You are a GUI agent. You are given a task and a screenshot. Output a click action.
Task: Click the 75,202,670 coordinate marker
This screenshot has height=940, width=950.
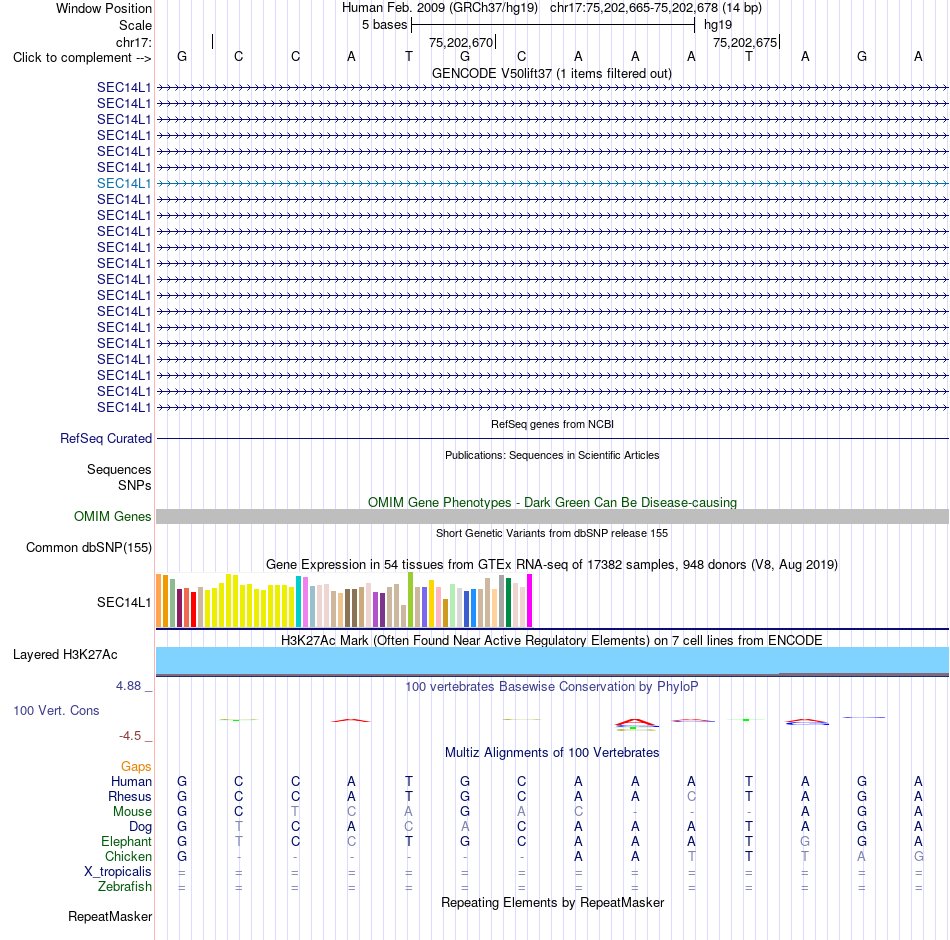coord(461,42)
